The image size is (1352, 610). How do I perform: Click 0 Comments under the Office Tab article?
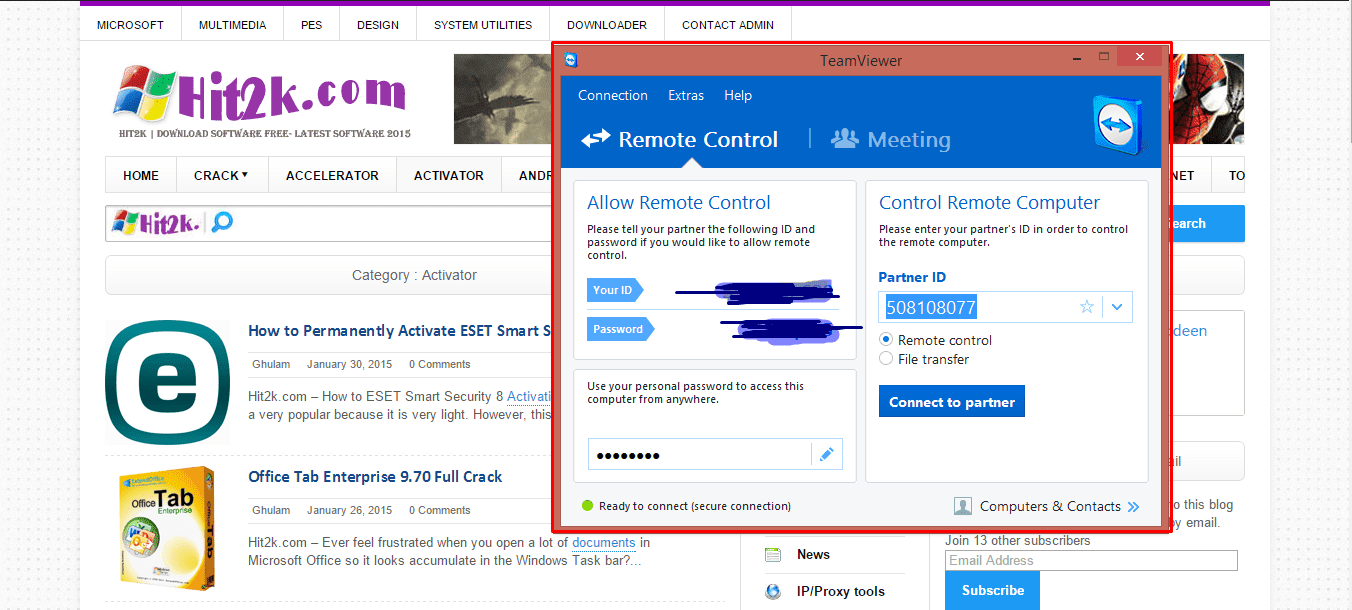pos(439,510)
